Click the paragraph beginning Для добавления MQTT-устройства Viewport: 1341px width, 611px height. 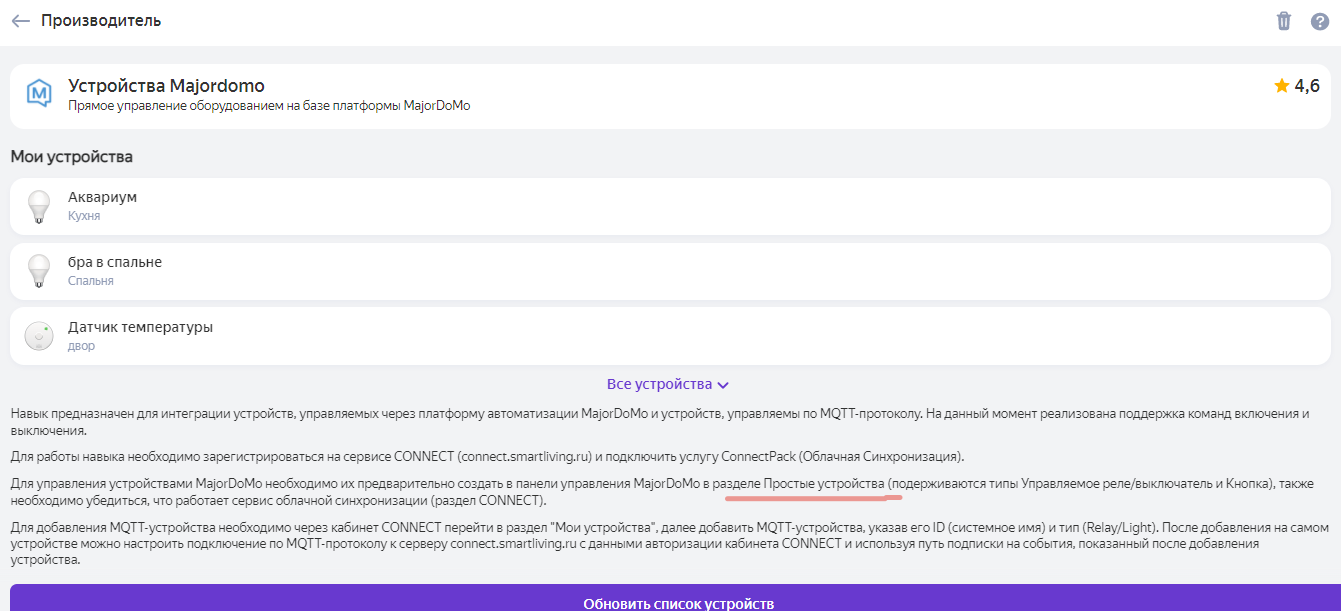[x=670, y=543]
